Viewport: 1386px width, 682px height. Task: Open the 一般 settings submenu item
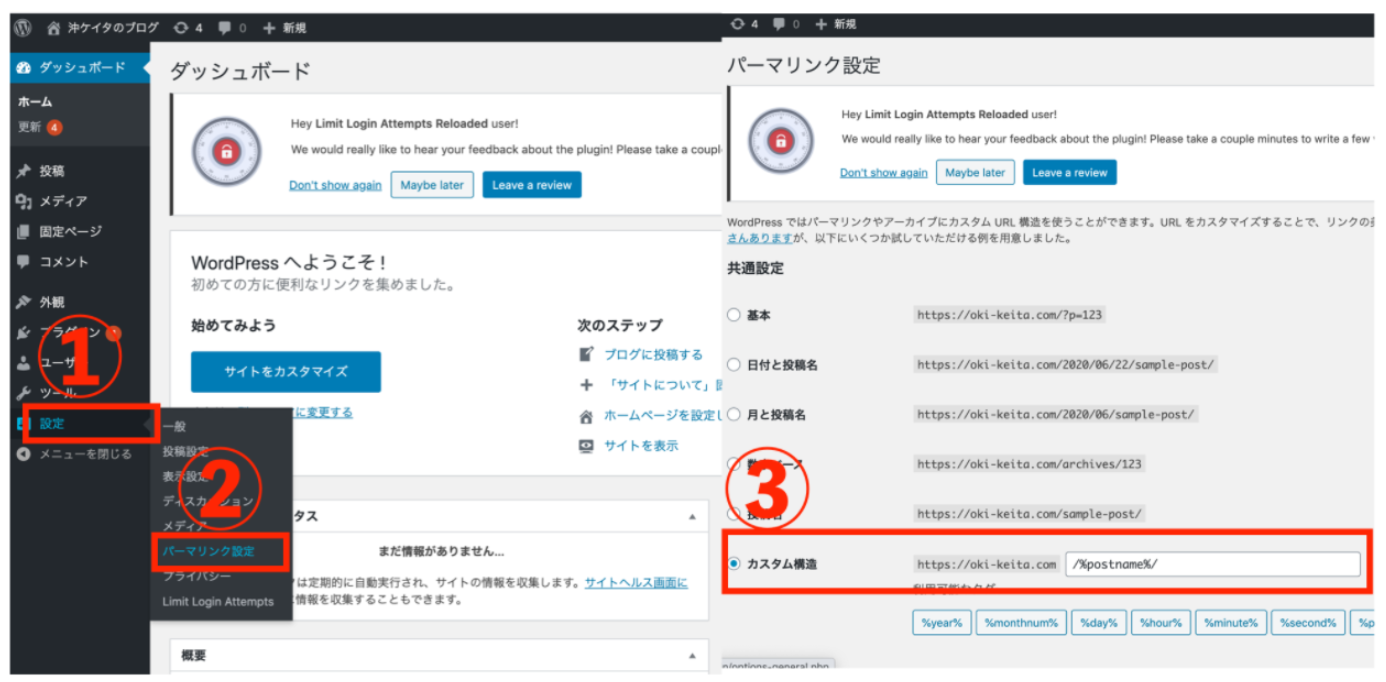(x=174, y=427)
